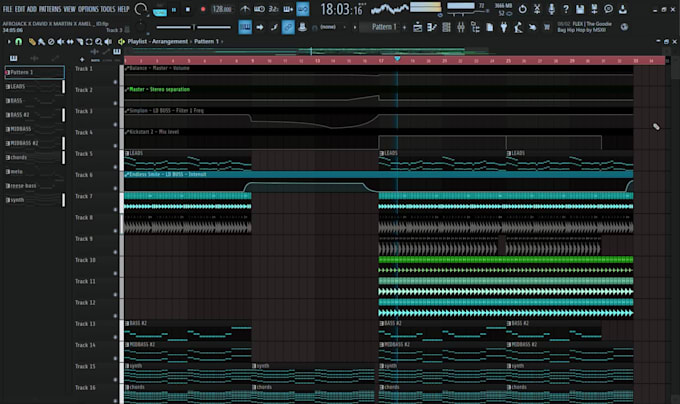Open the plugin picker plug icon
This screenshot has height=404, width=680.
(x=504, y=27)
